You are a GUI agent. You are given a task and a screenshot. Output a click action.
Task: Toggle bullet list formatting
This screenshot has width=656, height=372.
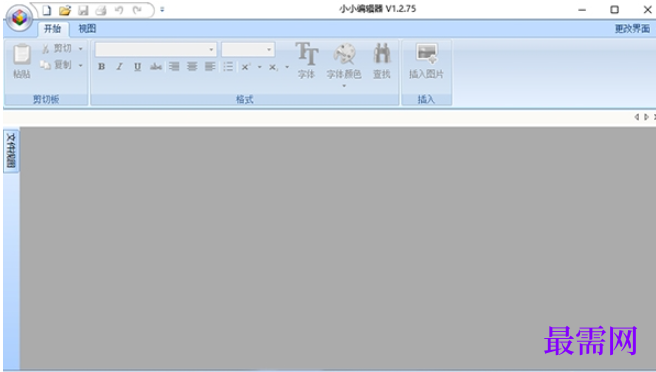point(228,67)
